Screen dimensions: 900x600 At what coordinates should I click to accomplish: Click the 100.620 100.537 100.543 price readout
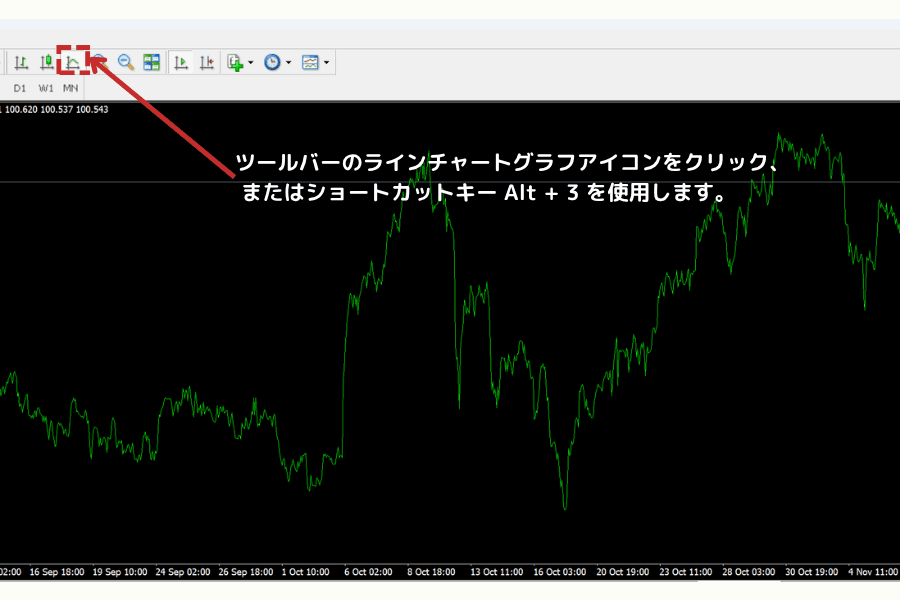click(56, 109)
